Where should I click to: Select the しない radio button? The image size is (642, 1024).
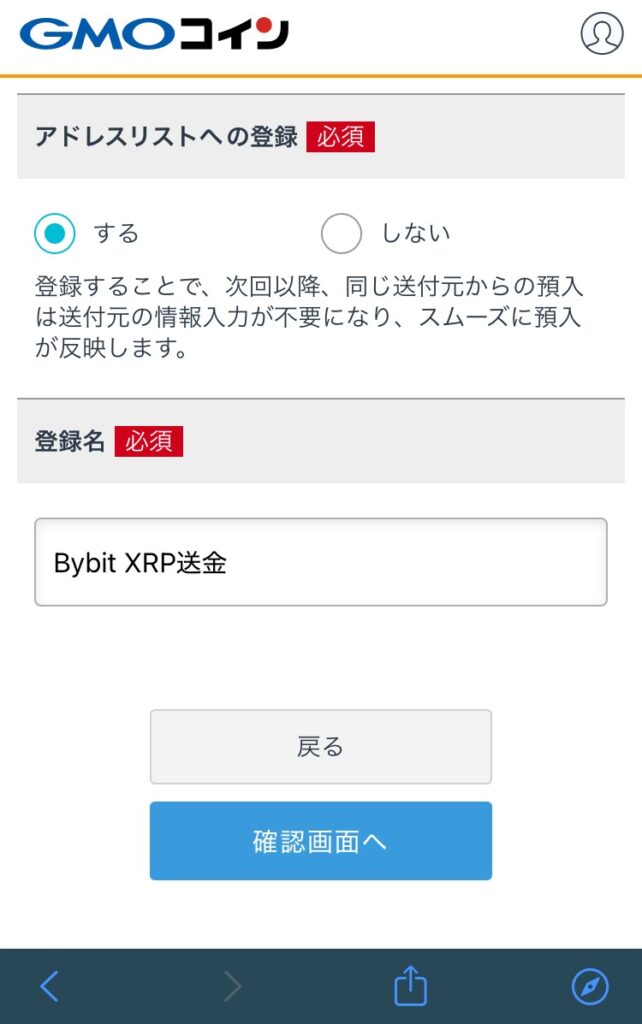tap(341, 234)
